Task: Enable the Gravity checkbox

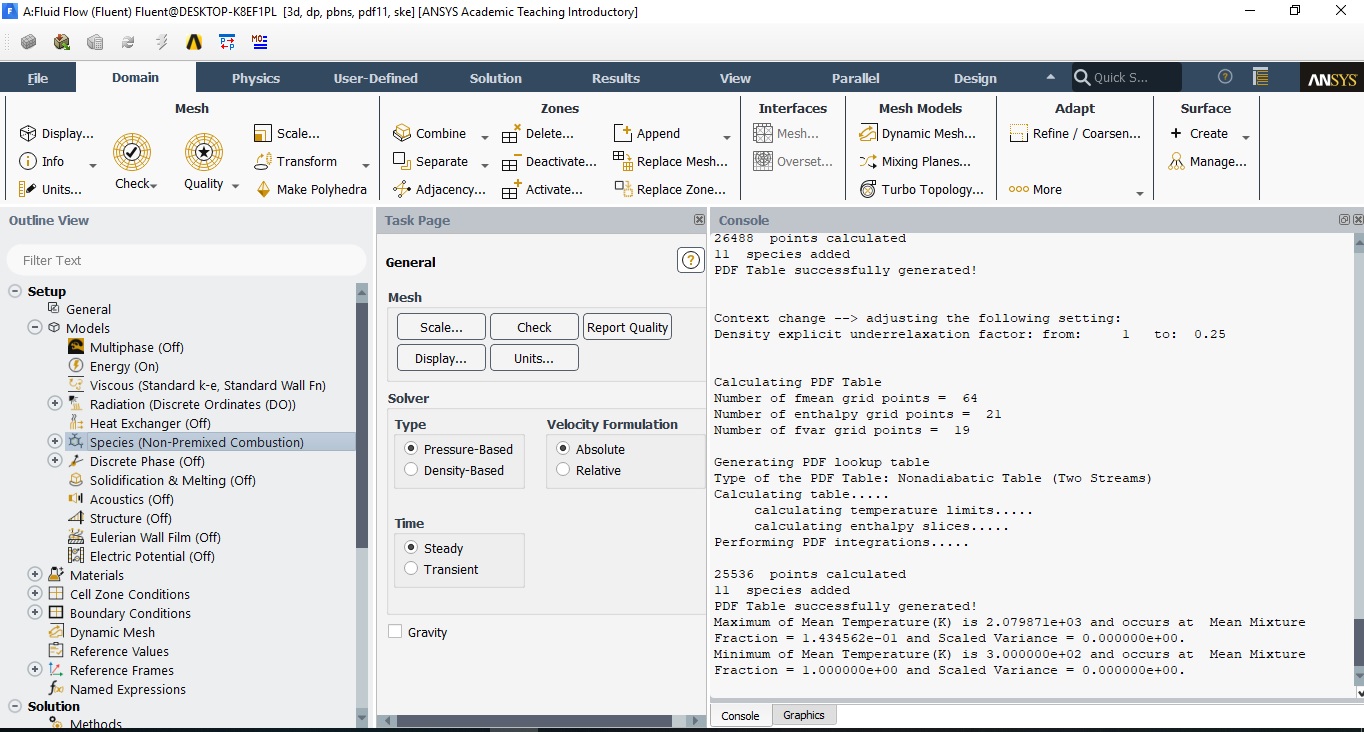Action: coord(395,631)
